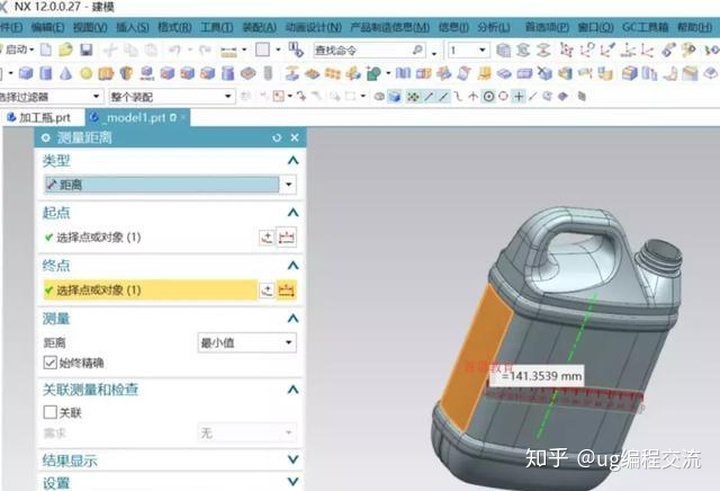Close the Measure Distance dialog
This screenshot has height=491, width=720.
tap(295, 138)
